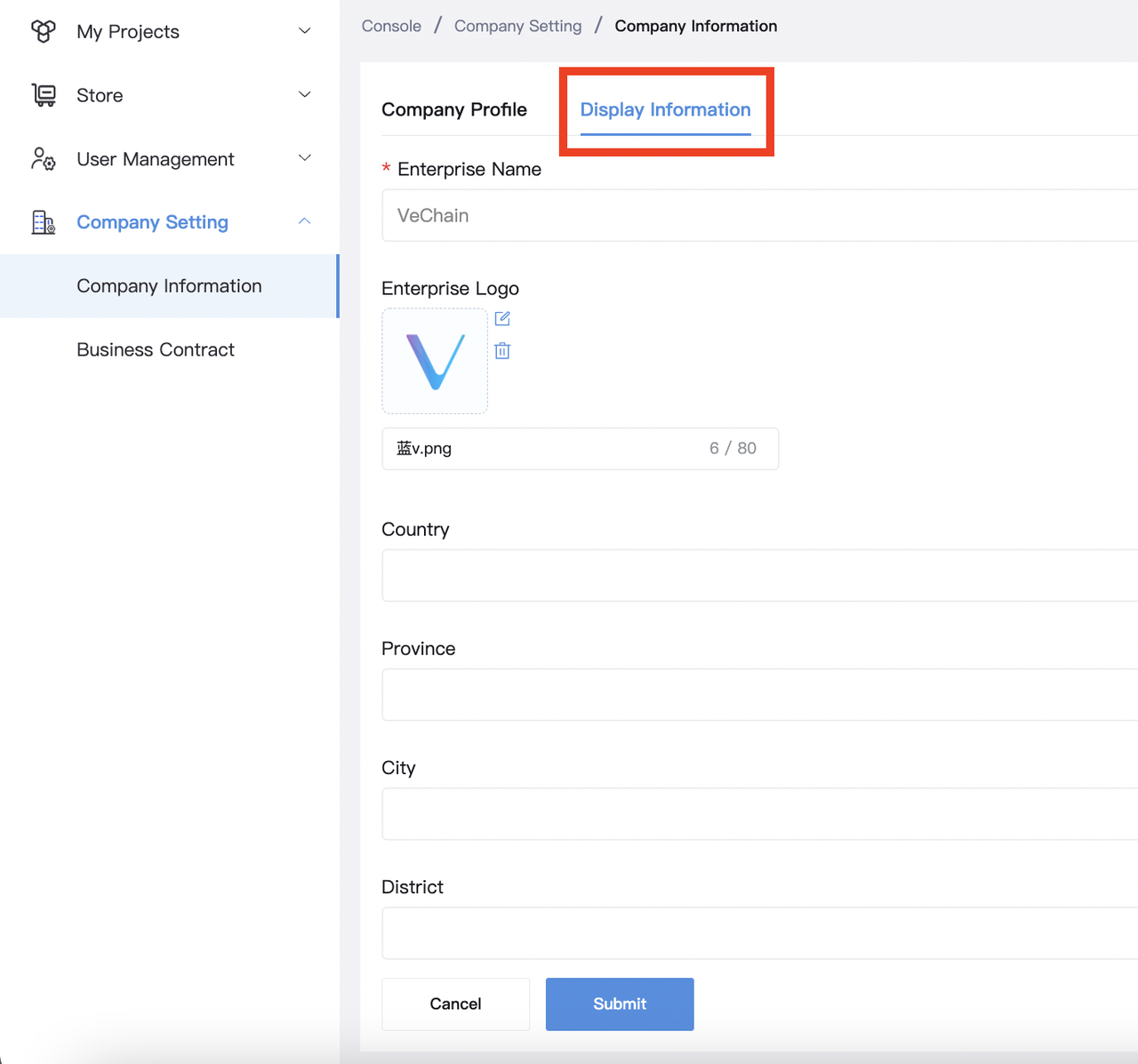Click the Cancel button

pyautogui.click(x=455, y=1004)
